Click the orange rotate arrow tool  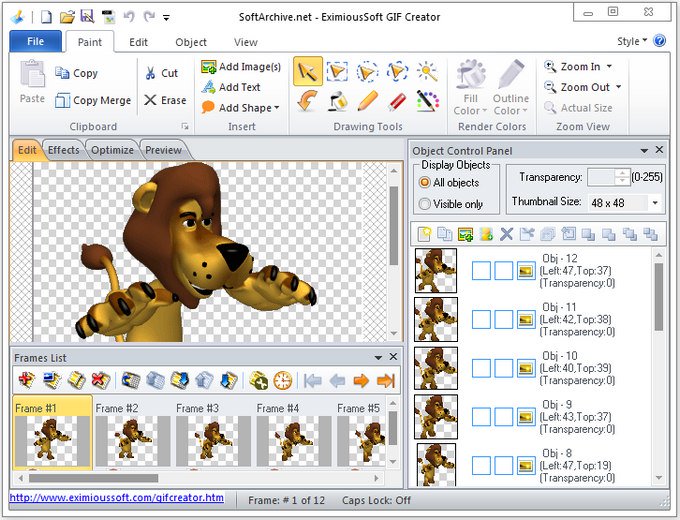tap(307, 102)
